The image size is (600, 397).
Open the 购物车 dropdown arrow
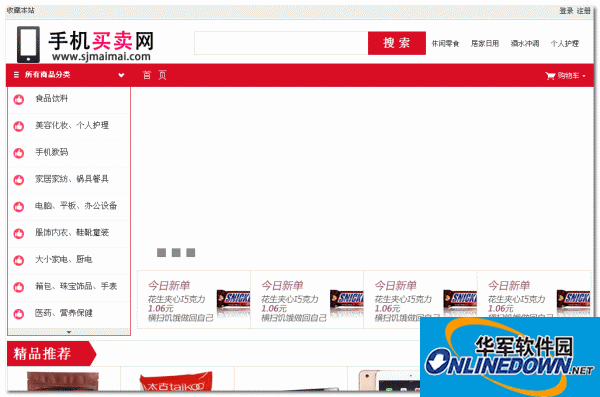(x=584, y=76)
